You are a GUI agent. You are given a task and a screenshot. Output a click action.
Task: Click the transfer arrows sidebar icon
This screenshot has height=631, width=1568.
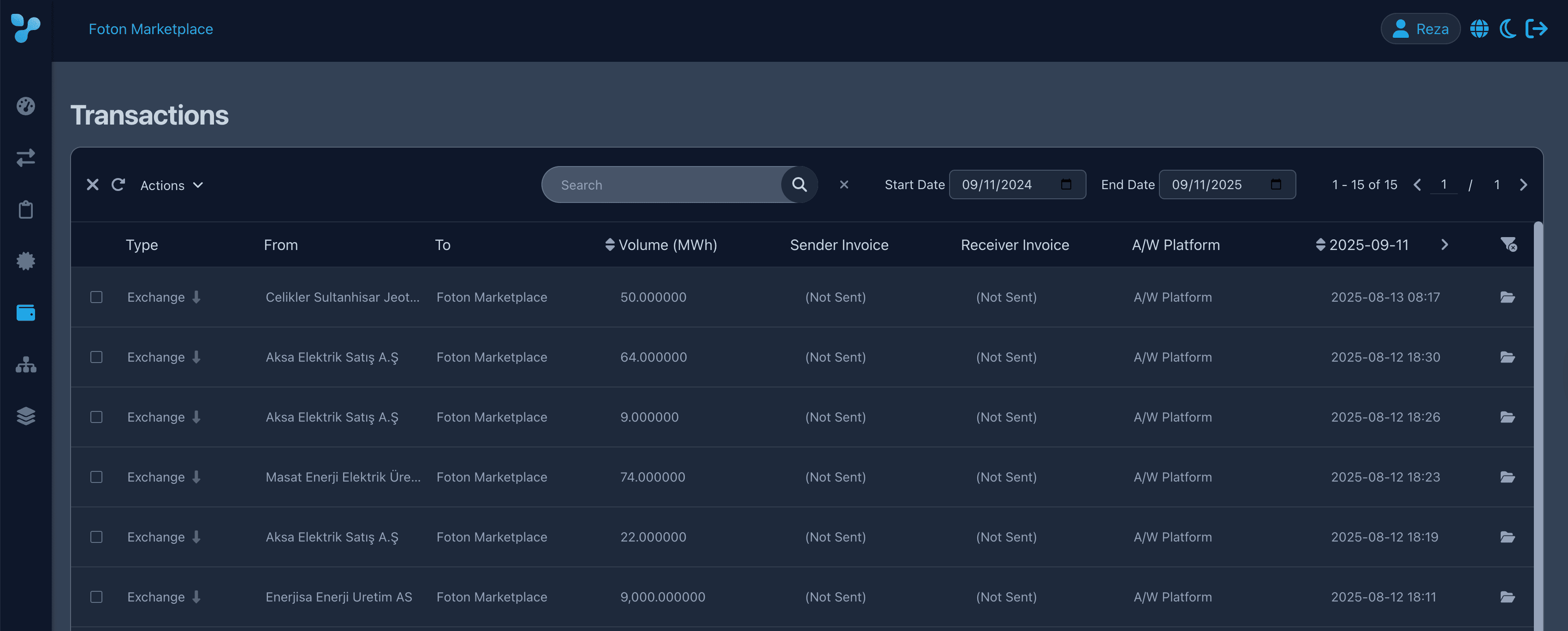[25, 158]
